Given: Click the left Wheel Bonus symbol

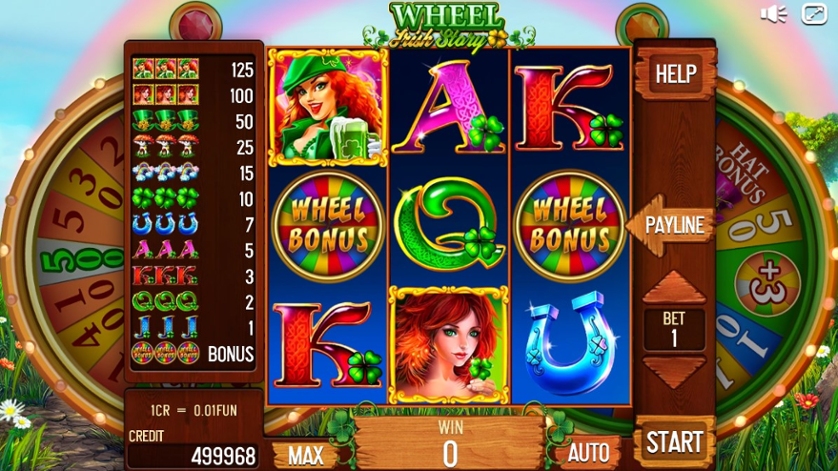Looking at the screenshot, I should coord(328,226).
